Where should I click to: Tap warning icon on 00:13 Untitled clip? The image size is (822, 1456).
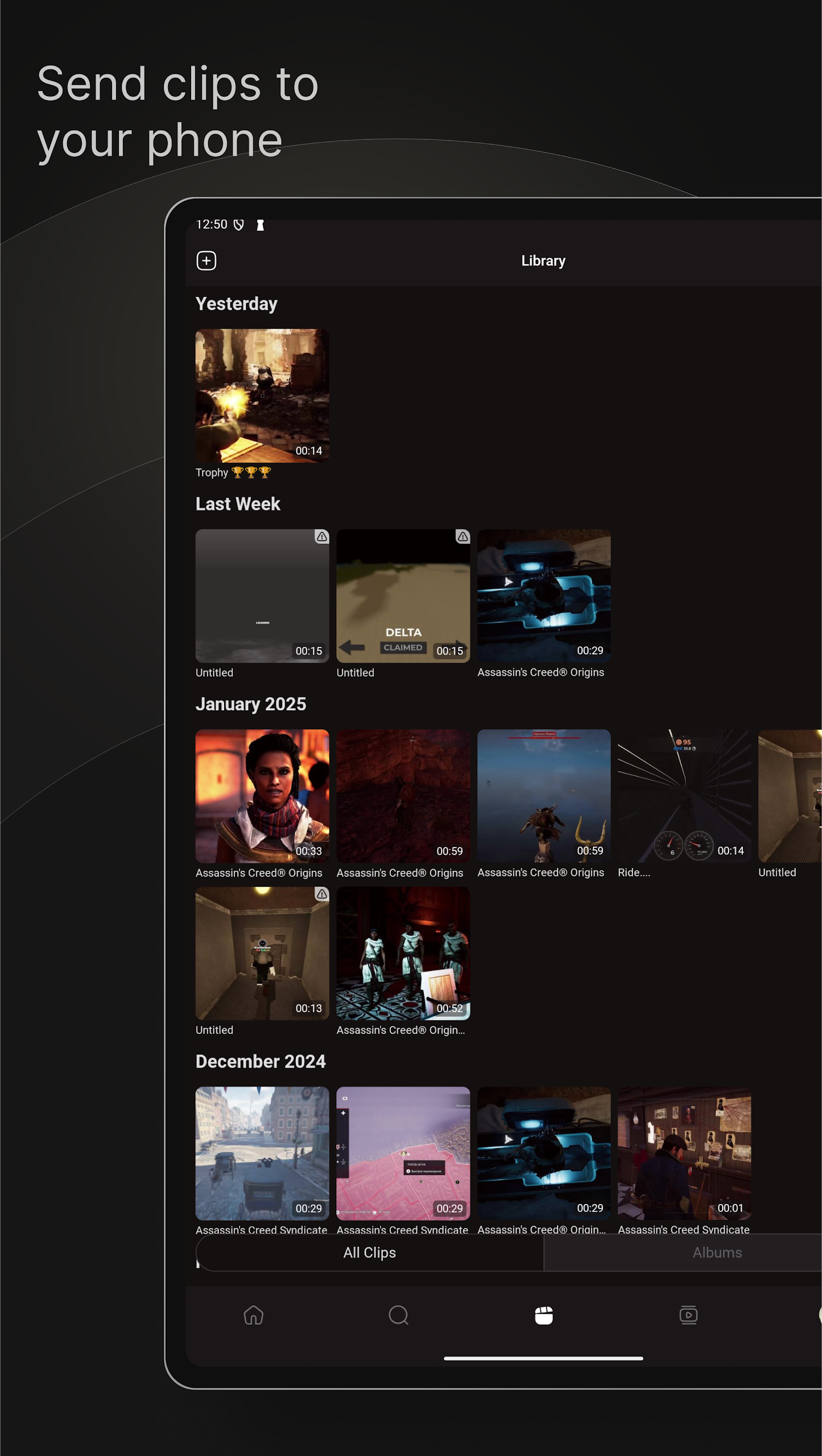pos(322,894)
